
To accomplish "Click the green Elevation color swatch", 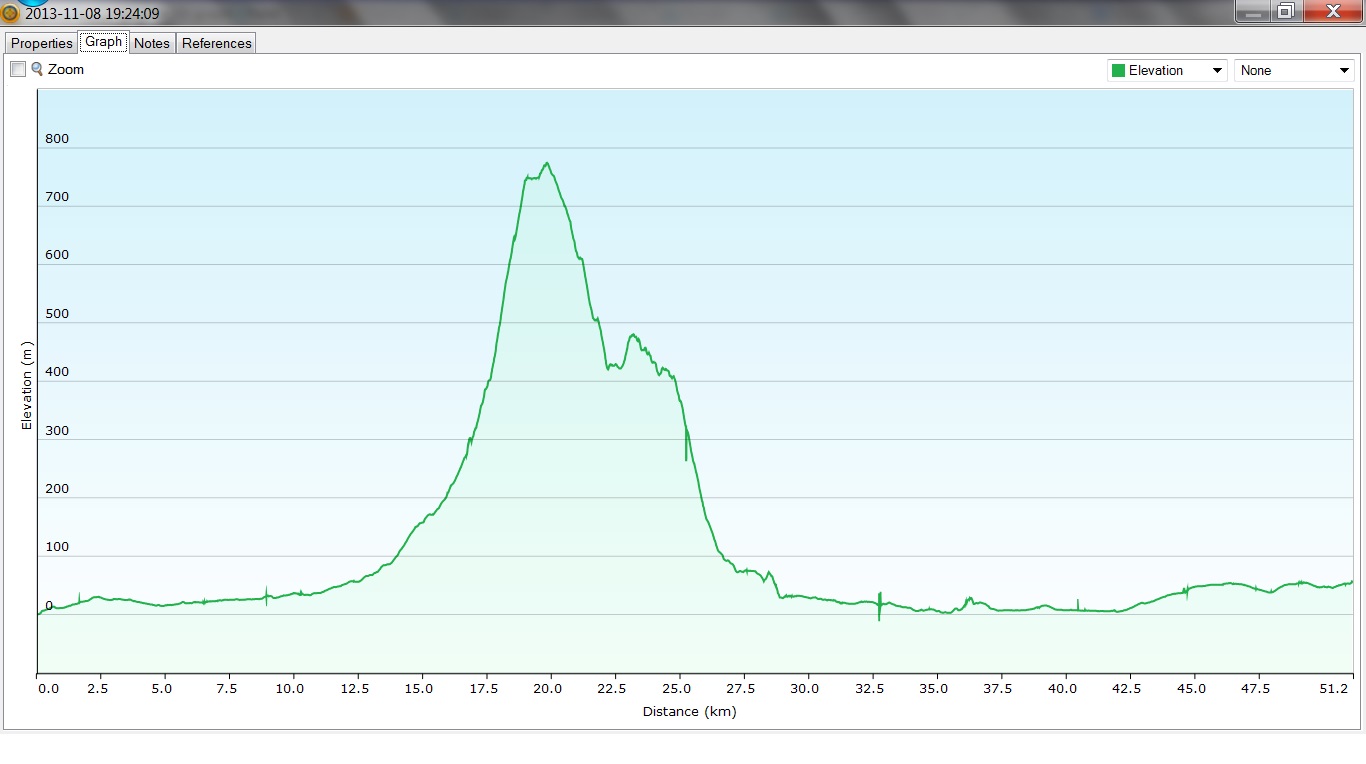I will (x=1118, y=70).
